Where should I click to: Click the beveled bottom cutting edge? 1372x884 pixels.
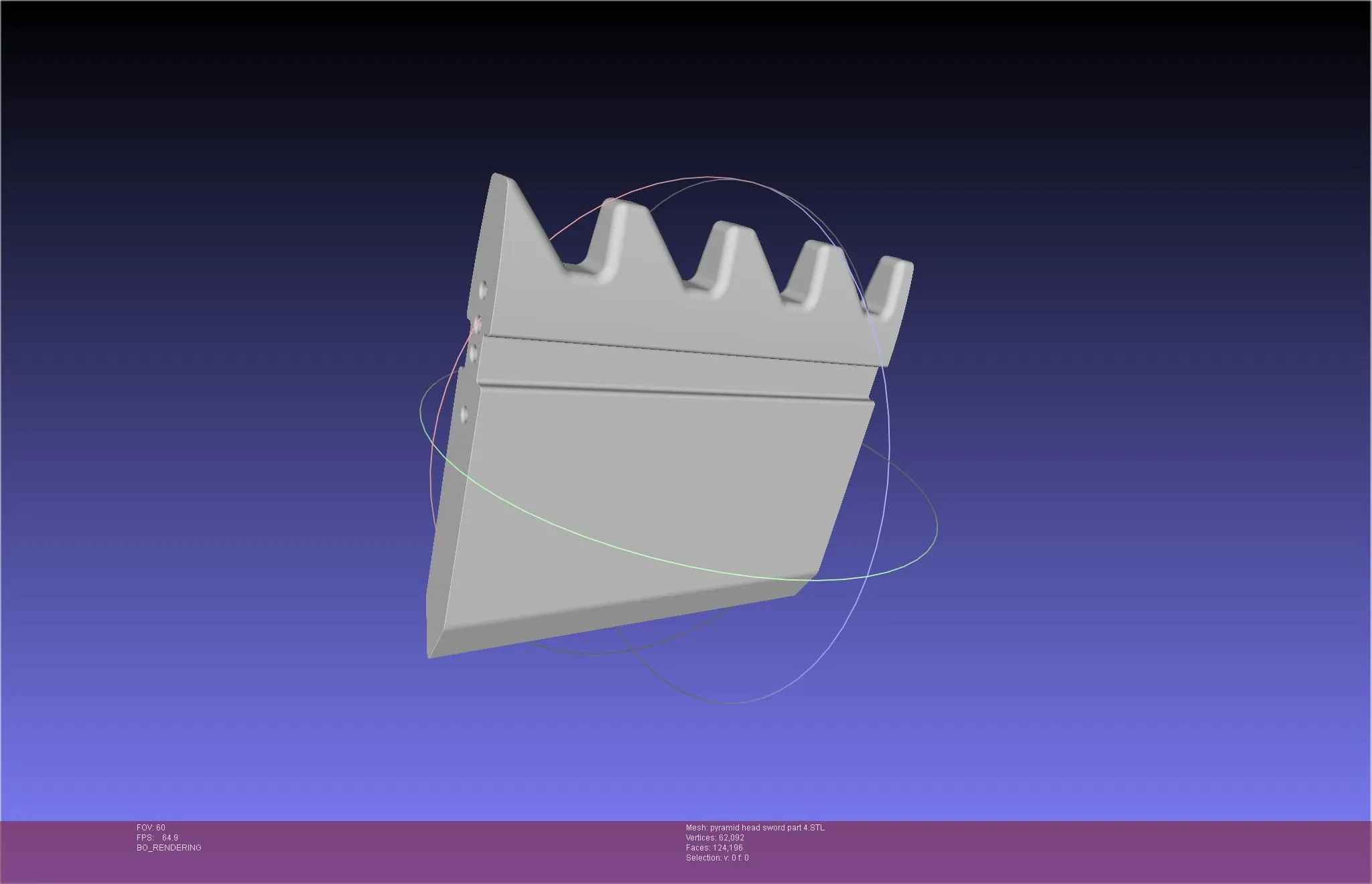[603, 619]
